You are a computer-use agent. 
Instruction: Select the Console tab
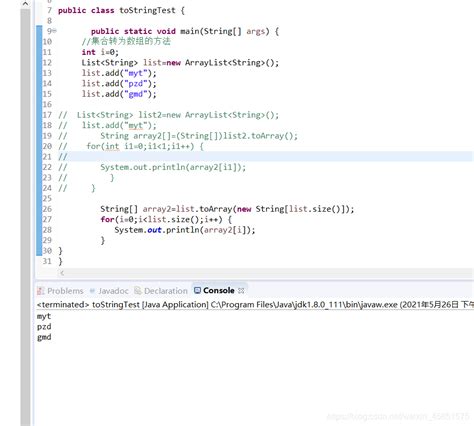[219, 290]
